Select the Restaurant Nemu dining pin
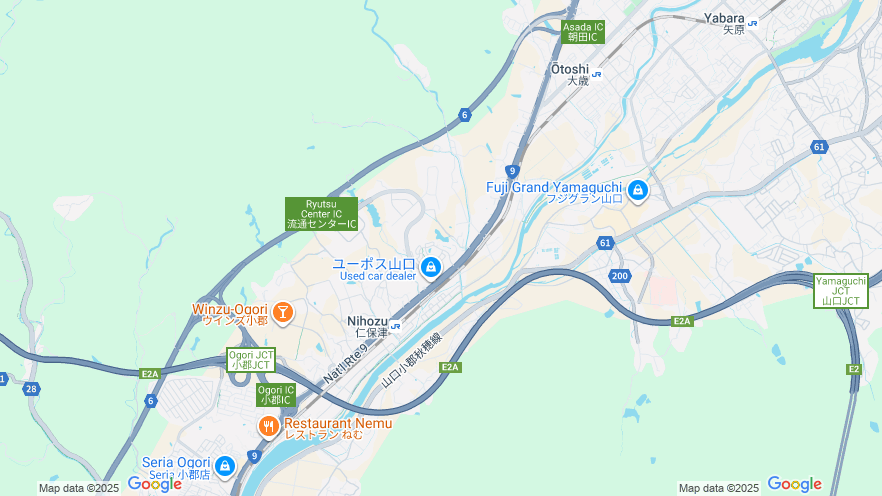 click(269, 426)
